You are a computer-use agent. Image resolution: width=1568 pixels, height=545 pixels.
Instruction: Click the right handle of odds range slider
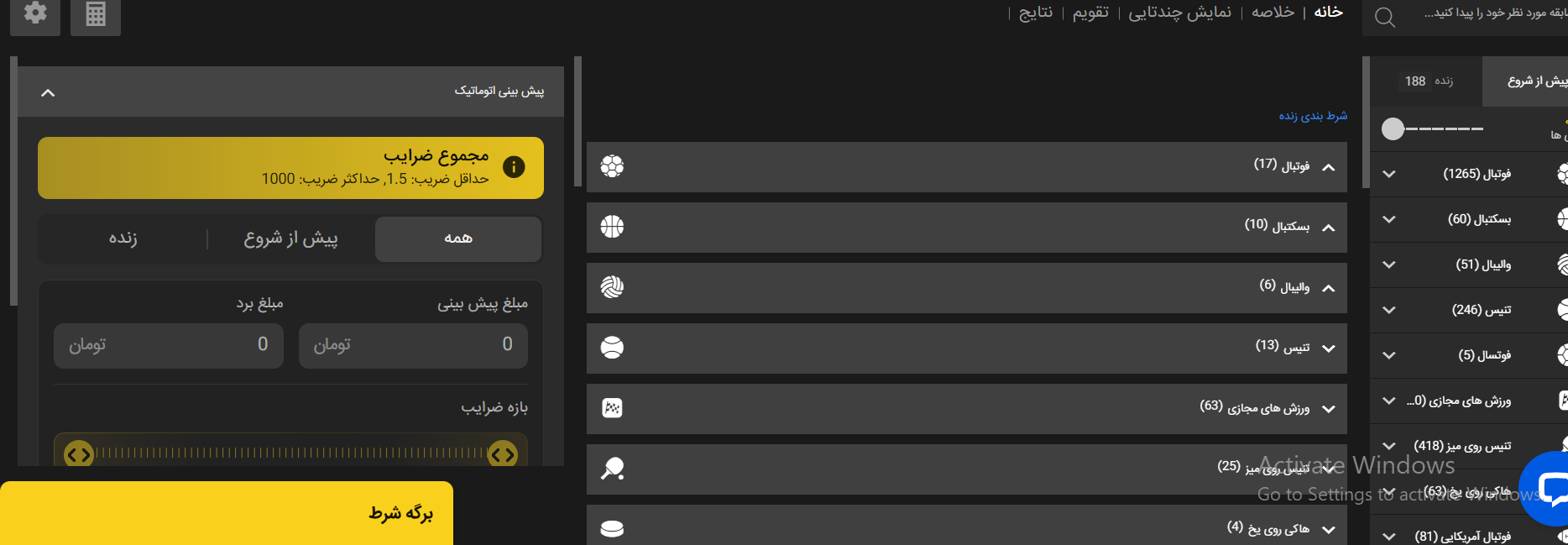[x=503, y=454]
